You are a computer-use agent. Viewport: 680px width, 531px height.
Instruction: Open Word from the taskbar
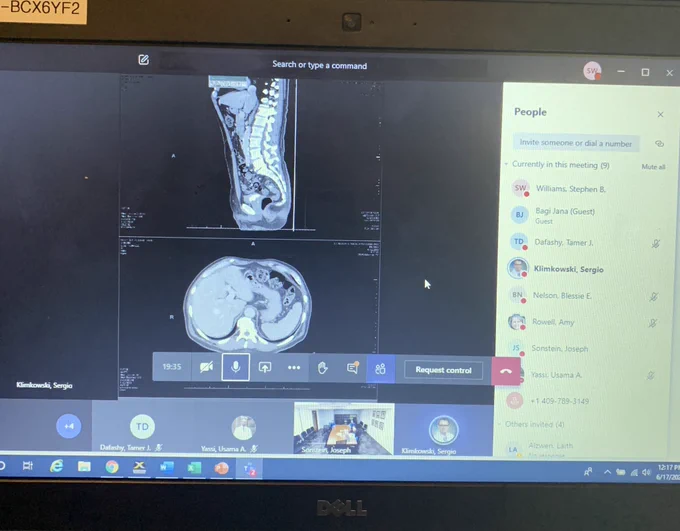click(x=167, y=468)
